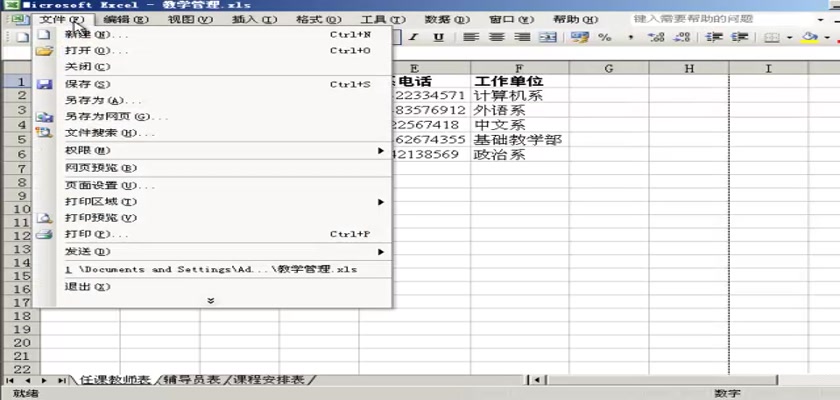This screenshot has height=400, width=840.
Task: Jump to last sheet tab arrow
Action: (x=61, y=380)
